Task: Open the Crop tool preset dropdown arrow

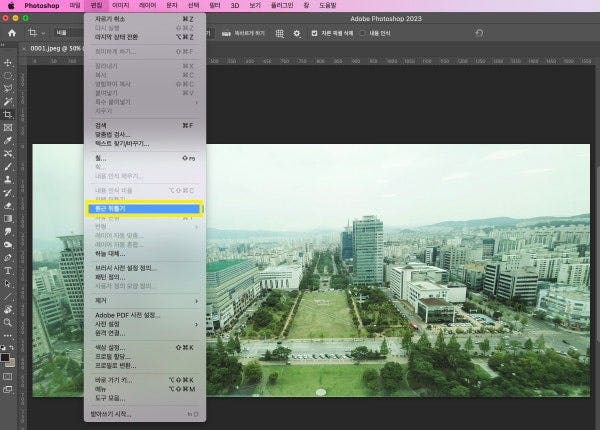Action: pos(43,33)
